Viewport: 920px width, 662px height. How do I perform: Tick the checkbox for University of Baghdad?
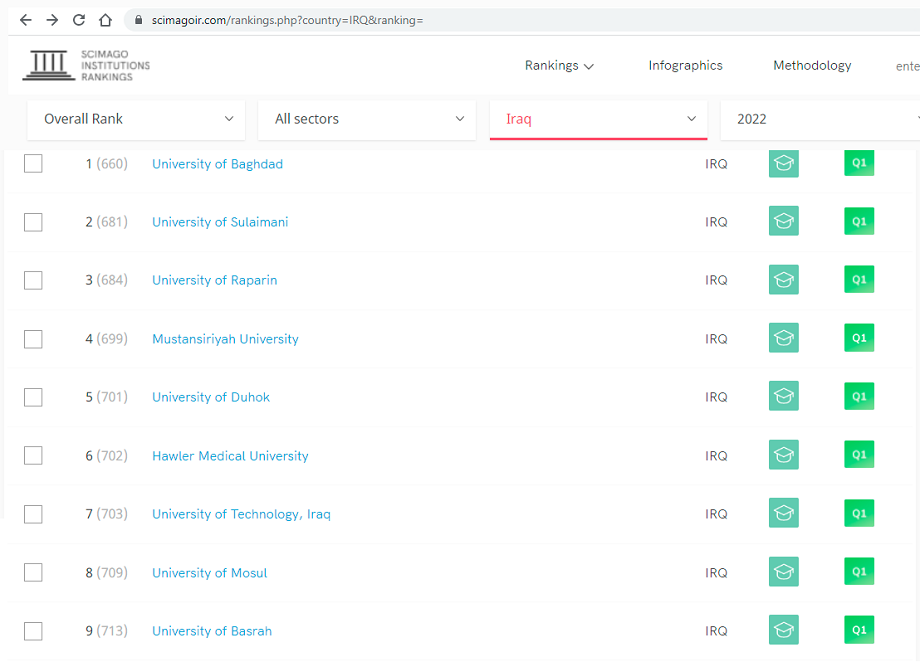pos(33,164)
